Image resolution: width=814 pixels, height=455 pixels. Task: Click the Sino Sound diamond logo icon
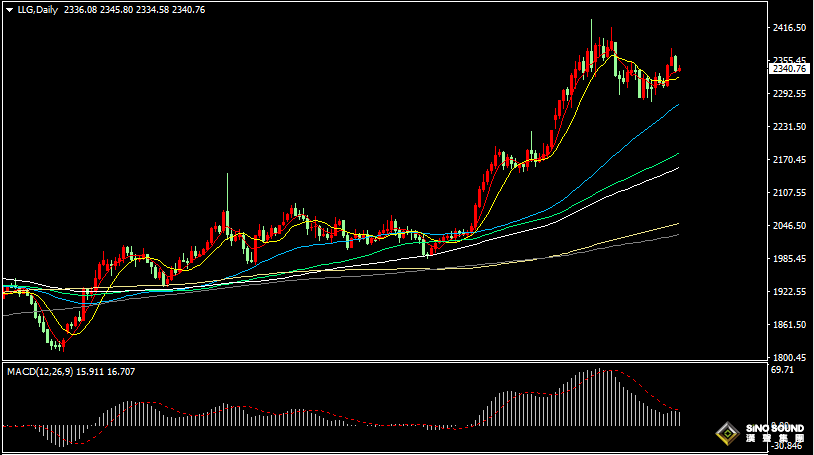[x=727, y=434]
